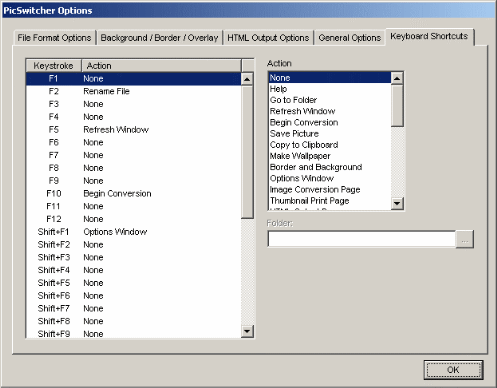This screenshot has height=388, width=497.
Task: Click the down arrow of the keystroke list scrollbar
Action: click(247, 331)
